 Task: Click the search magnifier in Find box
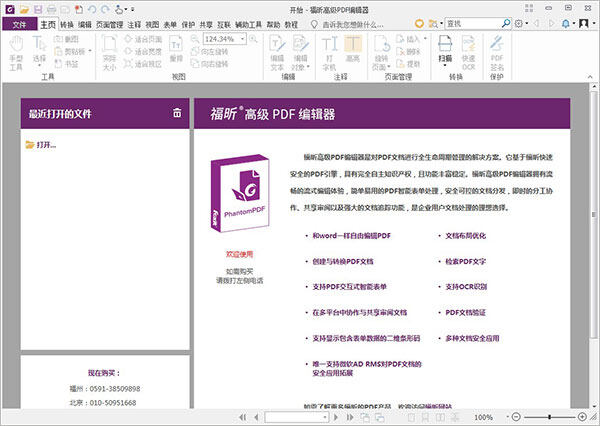(x=506, y=23)
